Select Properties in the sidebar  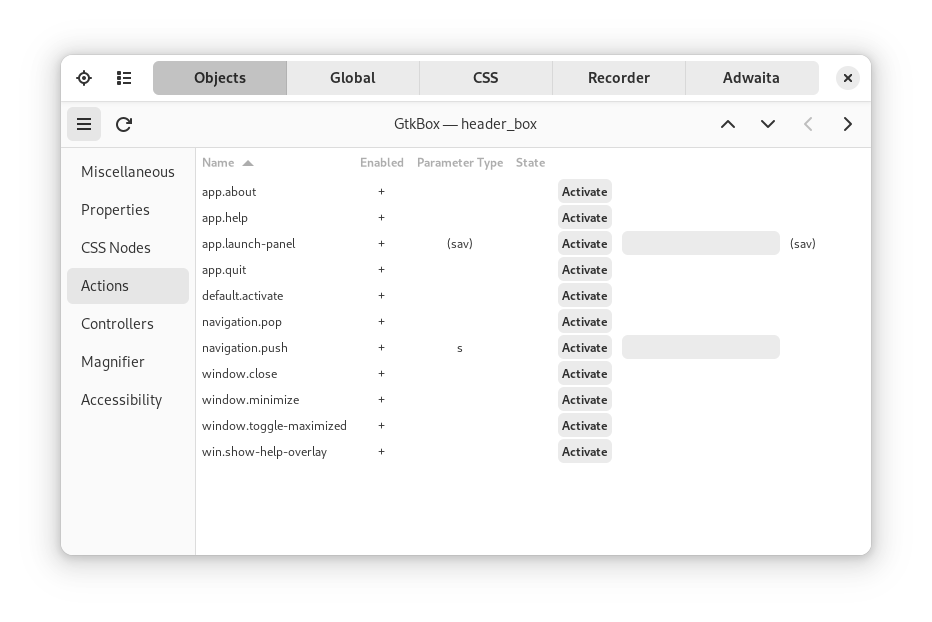point(116,210)
